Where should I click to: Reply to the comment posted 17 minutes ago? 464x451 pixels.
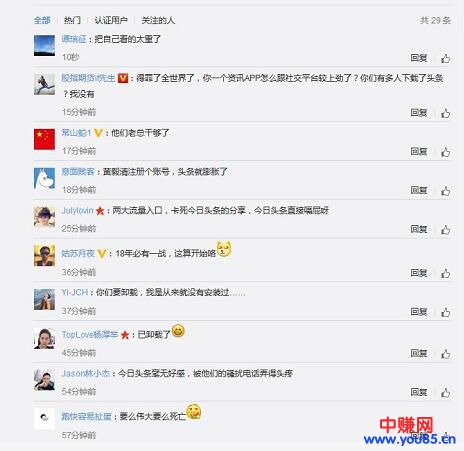tap(419, 151)
